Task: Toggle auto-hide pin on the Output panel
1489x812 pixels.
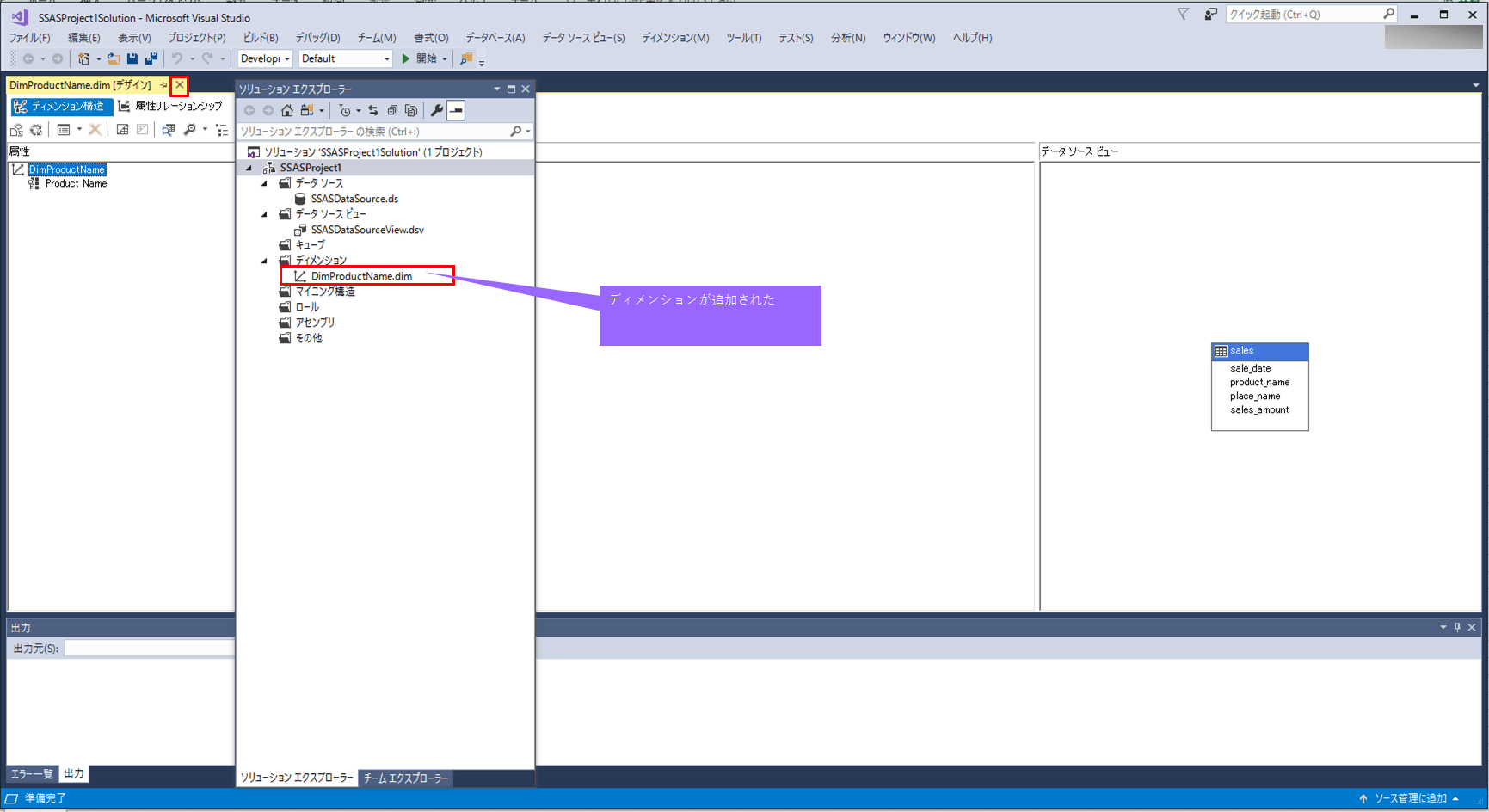Action: coord(1457,627)
